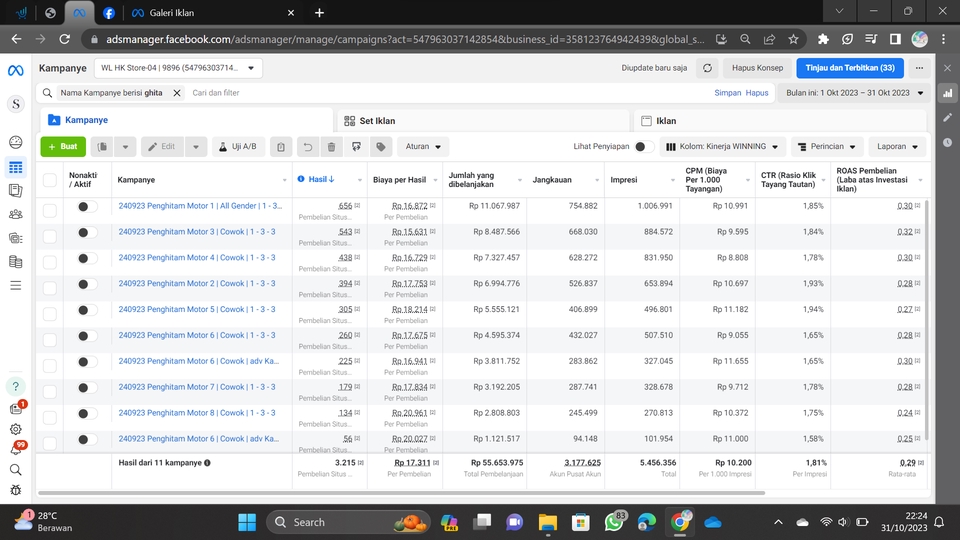
Task: Open the WL HK Store-04 account dropdown
Action: [178, 68]
